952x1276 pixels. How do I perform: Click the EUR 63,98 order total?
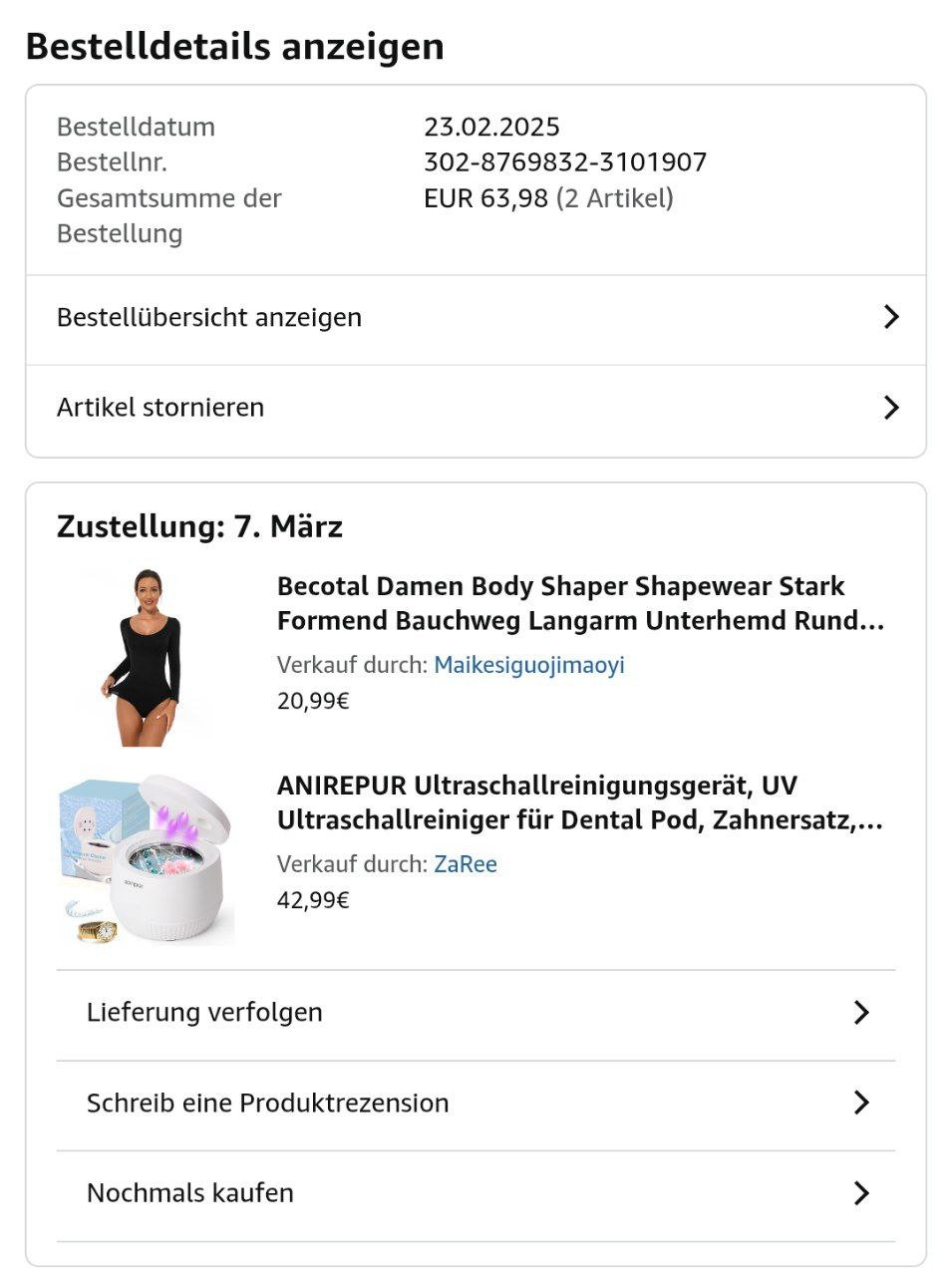coord(485,198)
